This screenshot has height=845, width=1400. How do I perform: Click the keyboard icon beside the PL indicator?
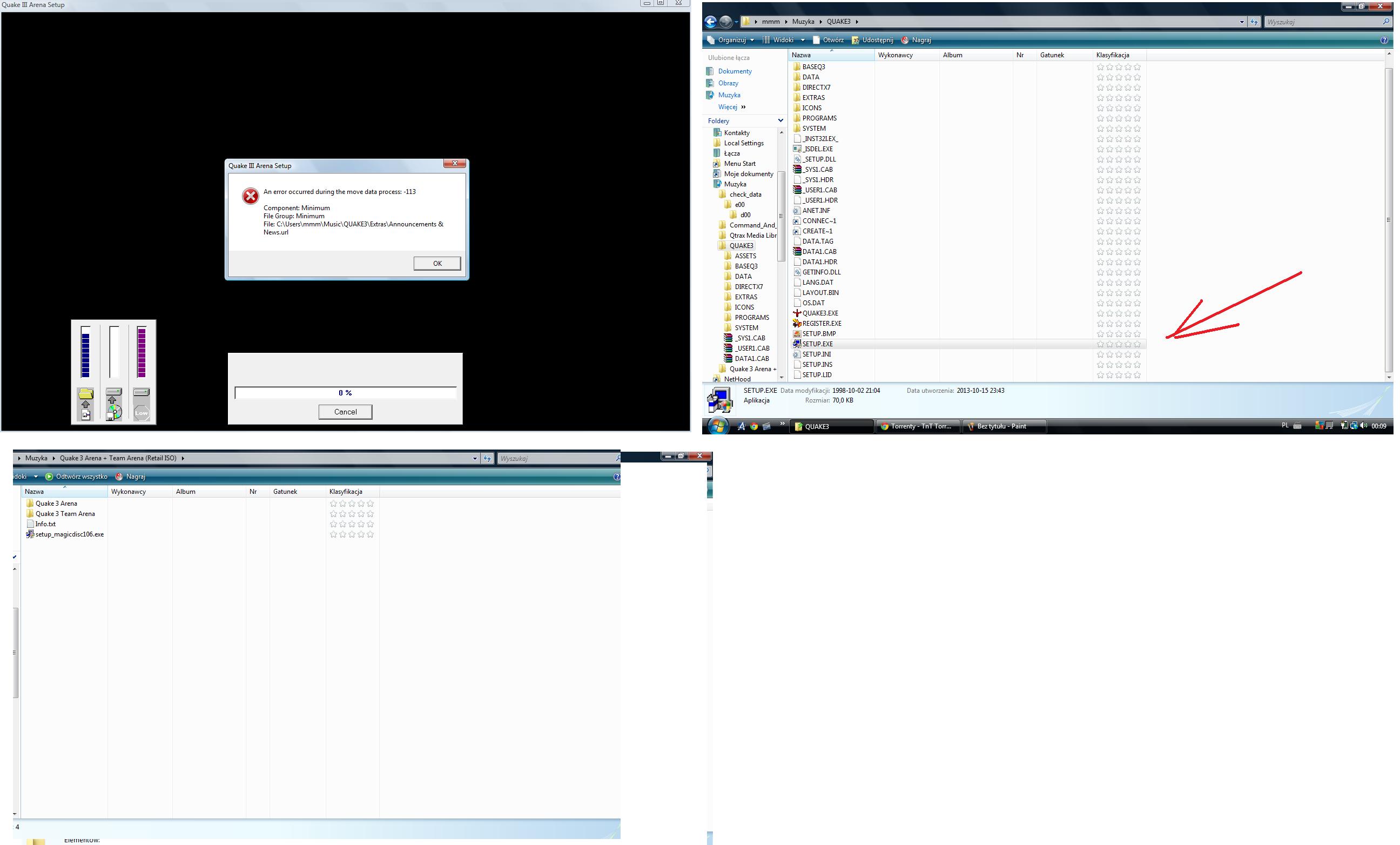(1298, 426)
